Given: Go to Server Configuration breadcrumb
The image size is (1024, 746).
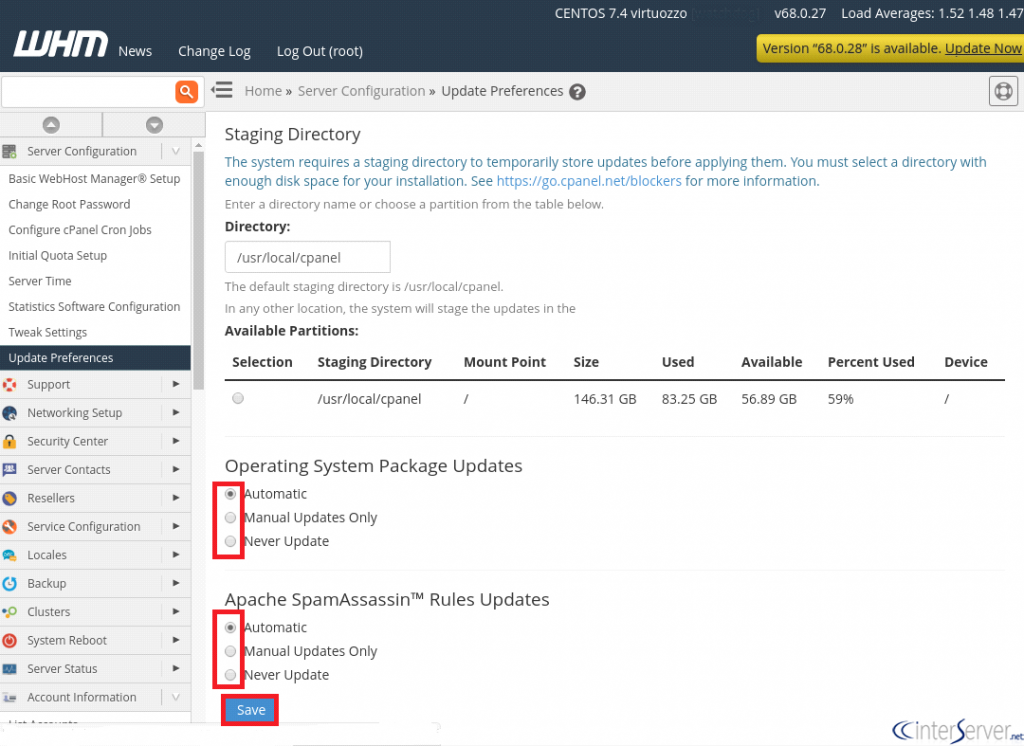Looking at the screenshot, I should [x=361, y=91].
